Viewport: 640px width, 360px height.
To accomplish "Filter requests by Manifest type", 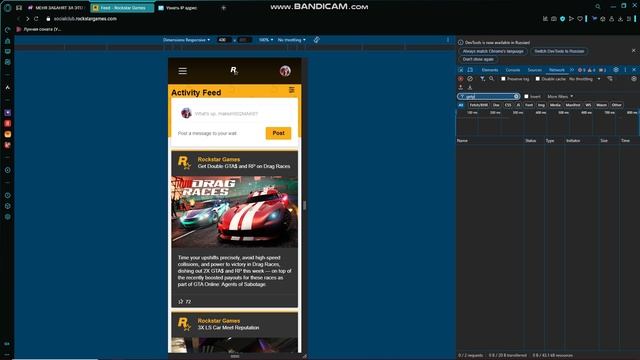I will pos(573,105).
